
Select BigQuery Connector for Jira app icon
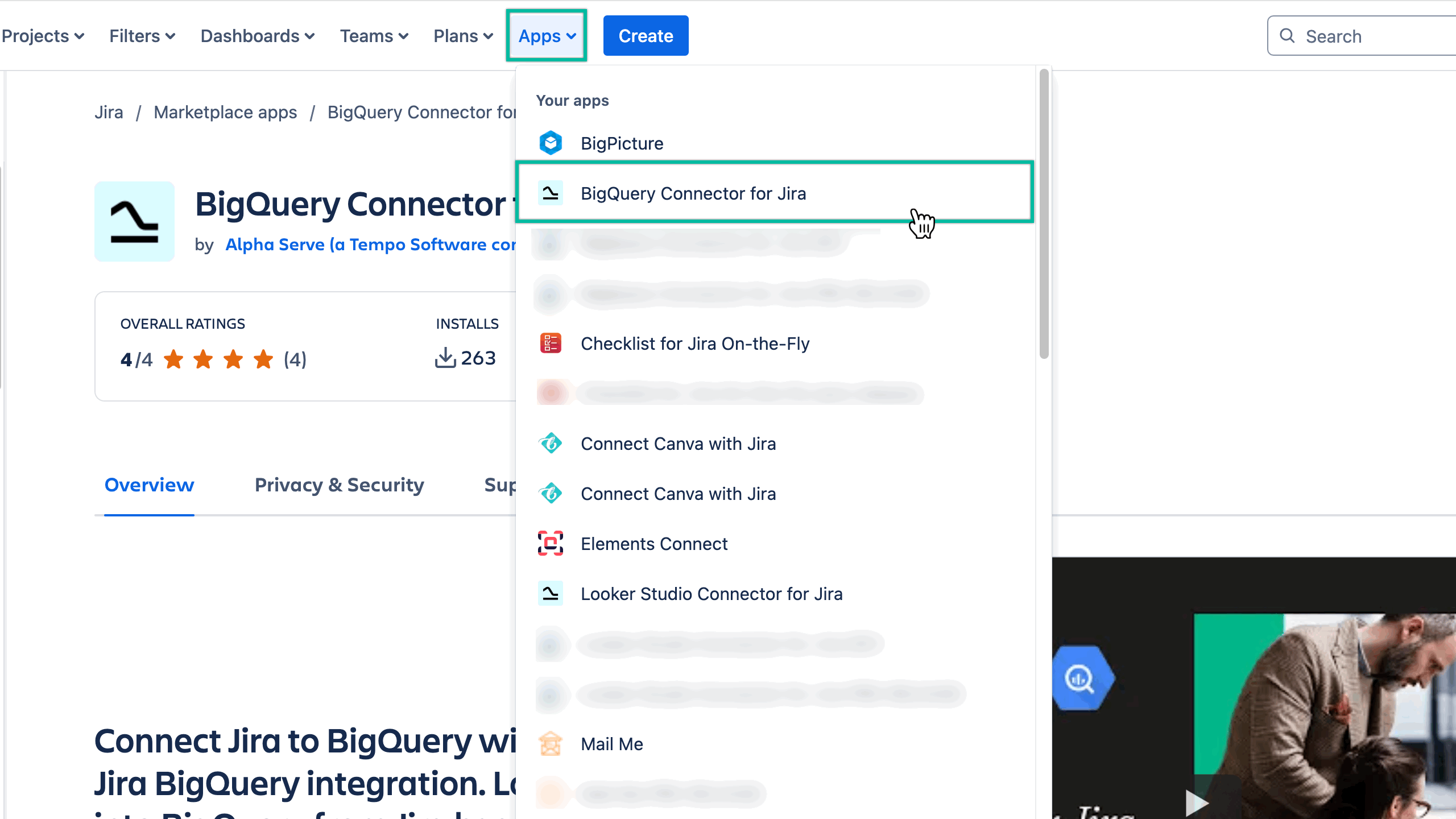tap(550, 193)
